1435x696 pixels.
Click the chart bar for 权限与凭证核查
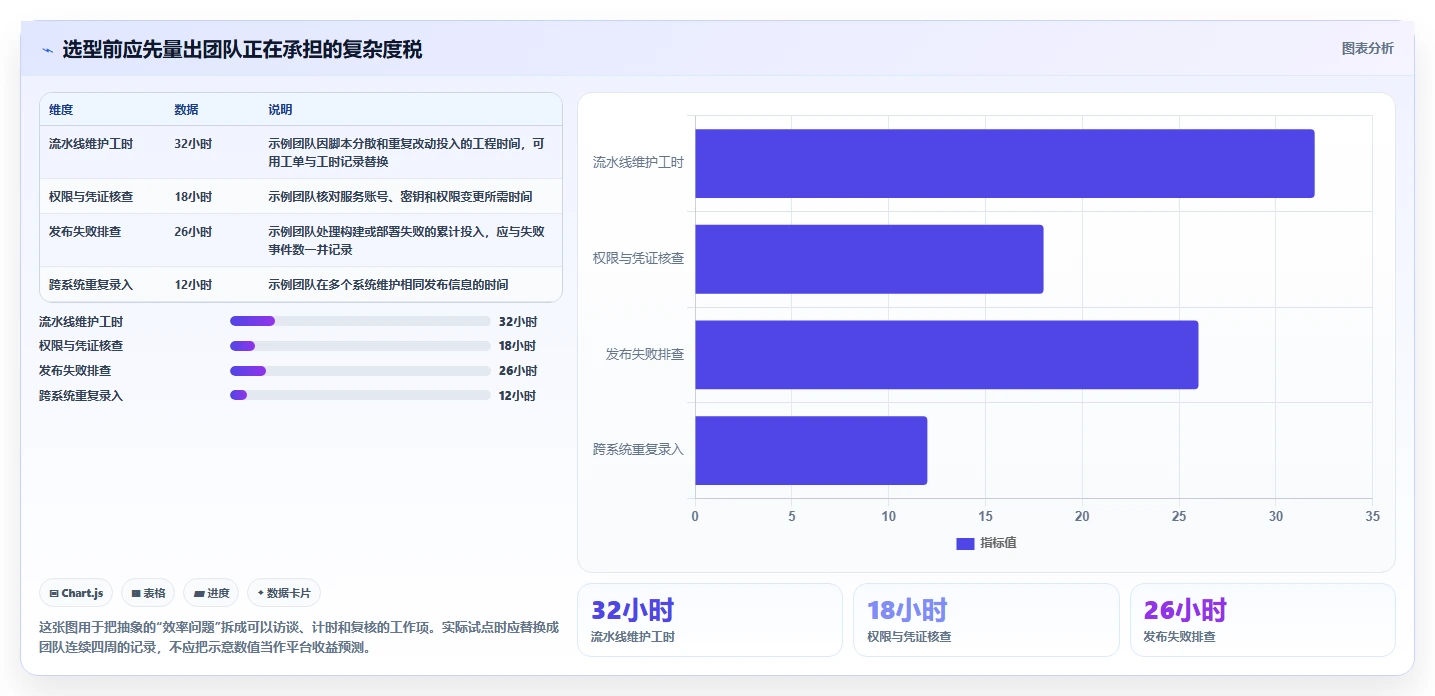(869, 259)
